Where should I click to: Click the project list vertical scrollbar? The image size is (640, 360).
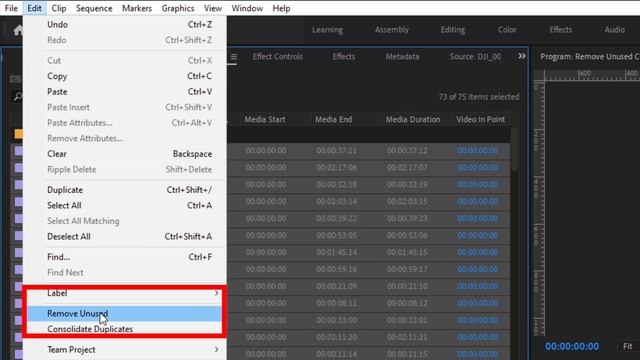coord(514,149)
